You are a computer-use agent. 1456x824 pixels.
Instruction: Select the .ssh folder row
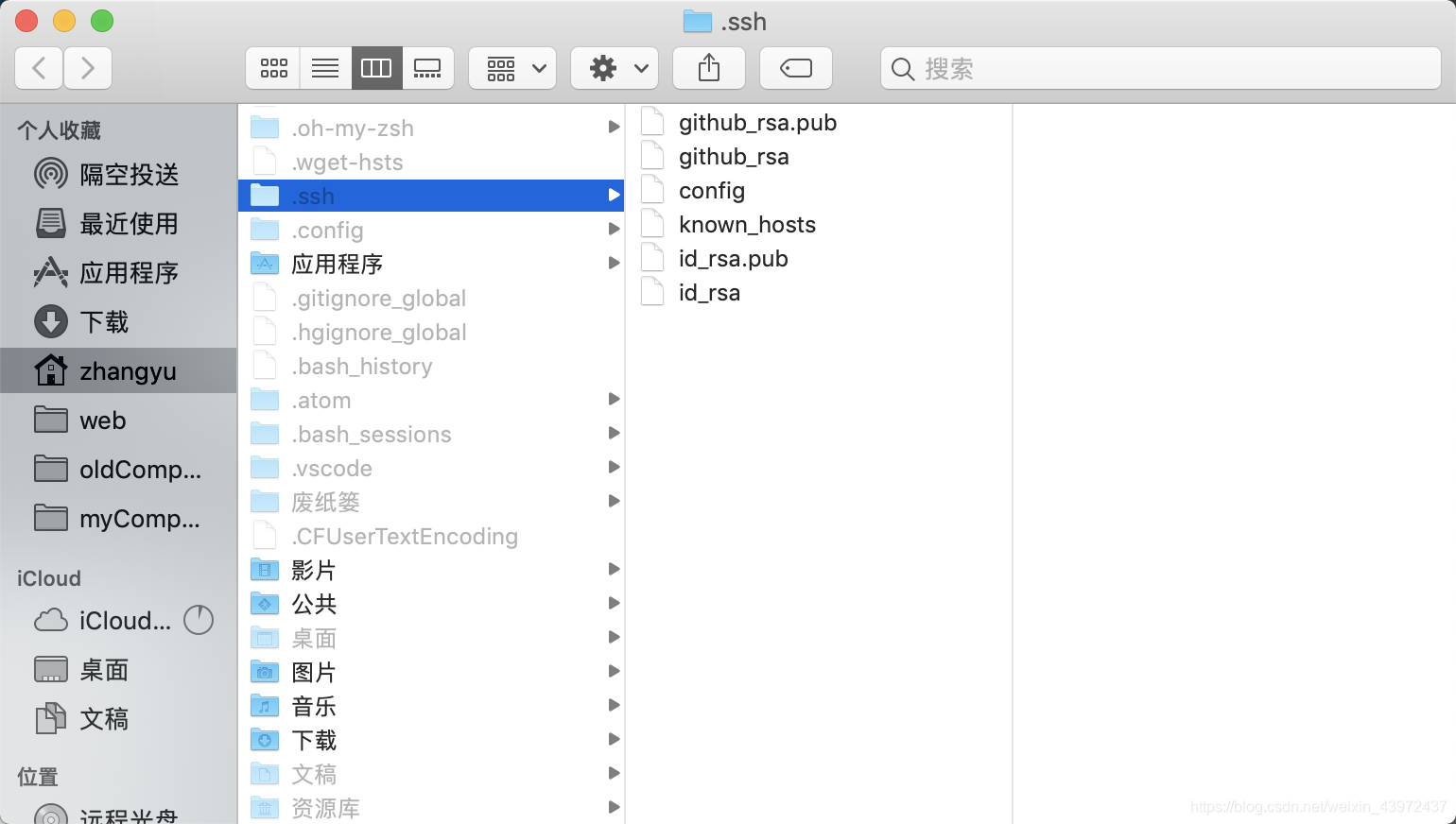[431, 196]
